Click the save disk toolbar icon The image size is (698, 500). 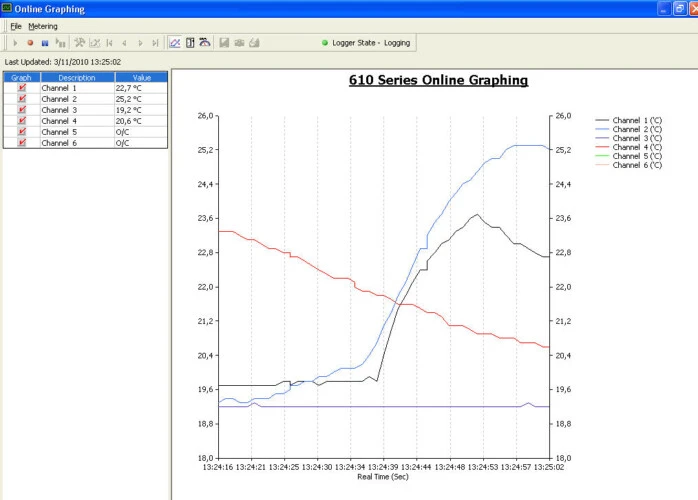[225, 43]
